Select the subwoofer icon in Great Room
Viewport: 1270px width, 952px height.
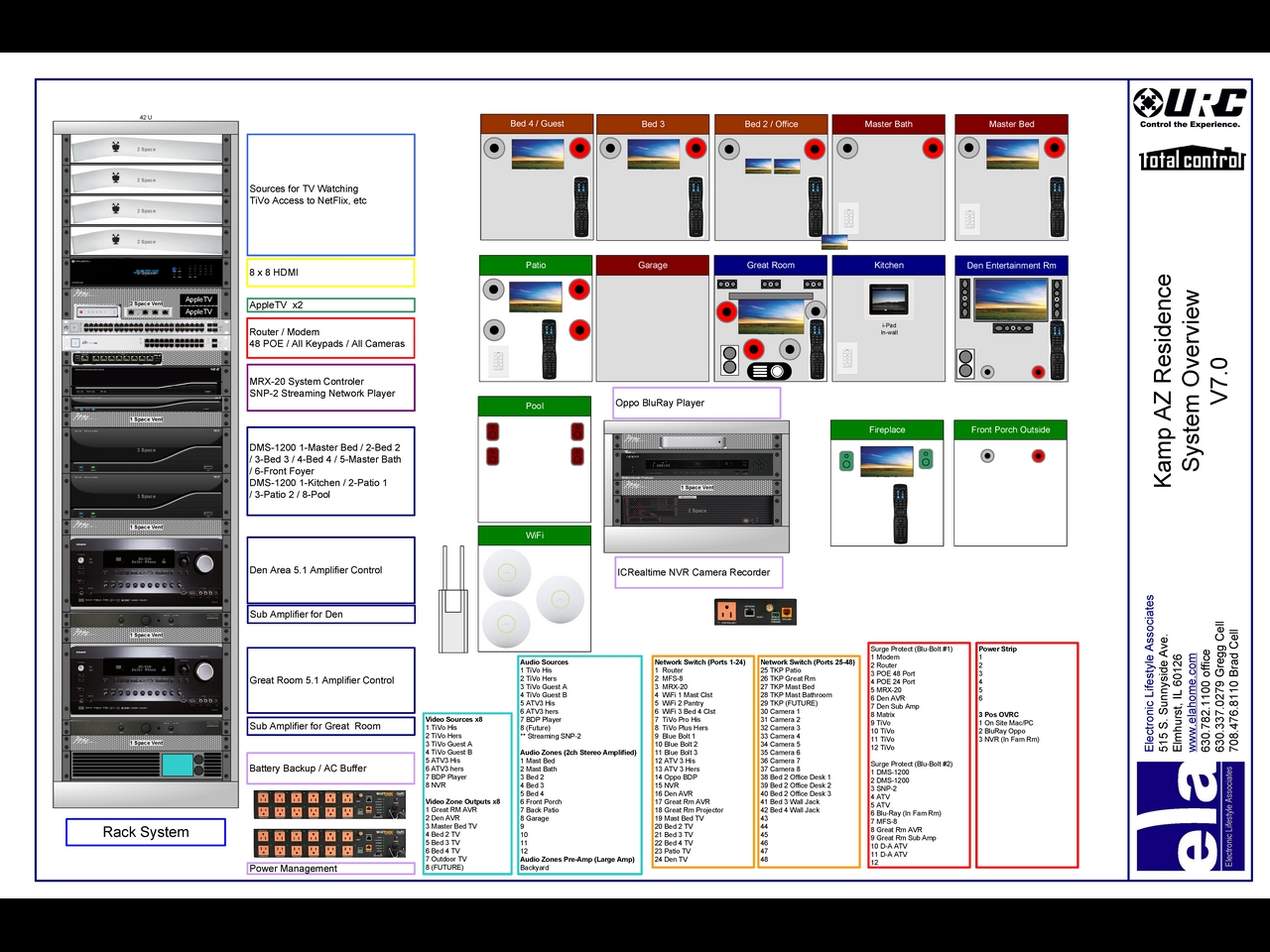pyautogui.click(x=730, y=360)
